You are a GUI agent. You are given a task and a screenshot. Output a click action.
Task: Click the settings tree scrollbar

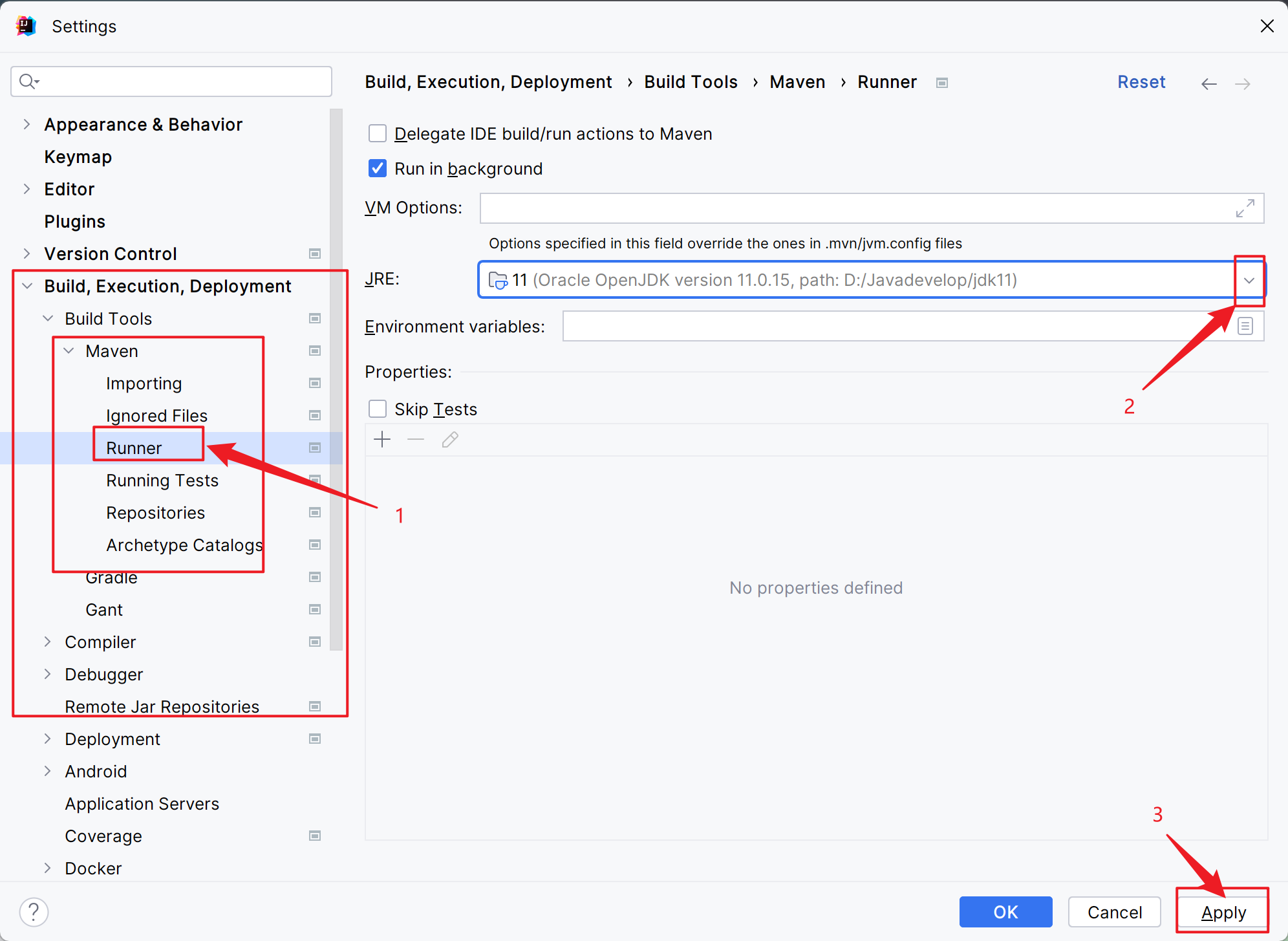click(x=336, y=380)
